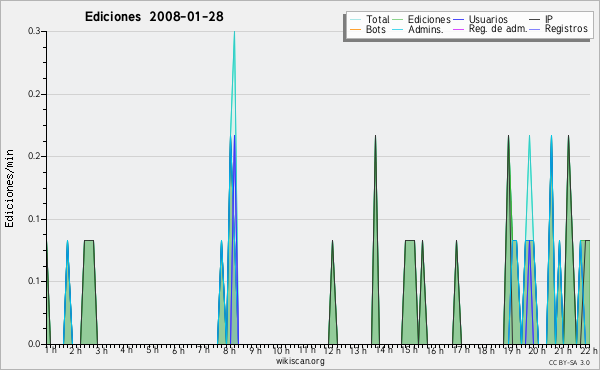The width and height of the screenshot is (600, 370).
Task: Click the chart title Ediciones 2008-01-28
Action: point(154,17)
